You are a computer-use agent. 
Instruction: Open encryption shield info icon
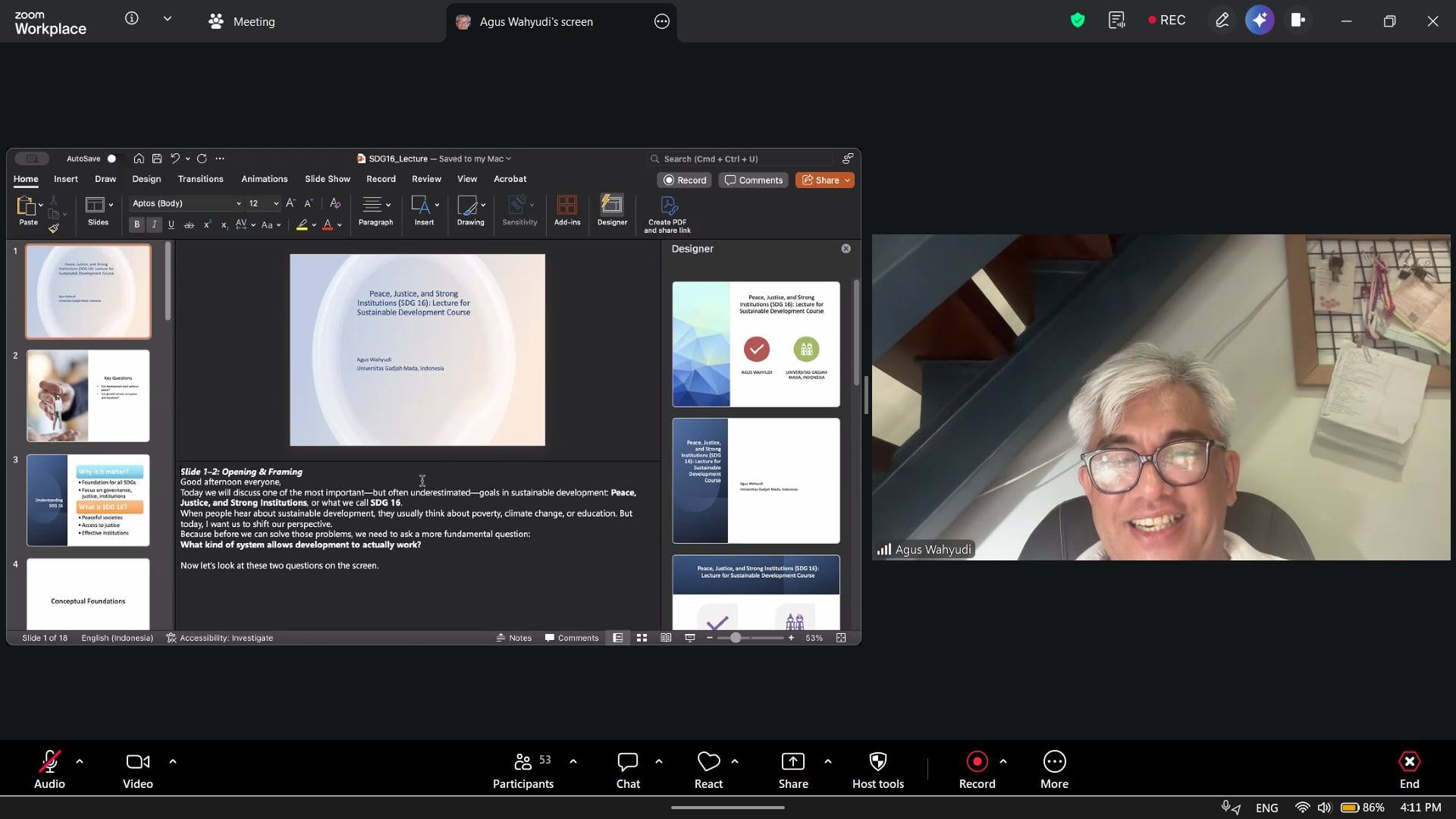coord(1077,20)
